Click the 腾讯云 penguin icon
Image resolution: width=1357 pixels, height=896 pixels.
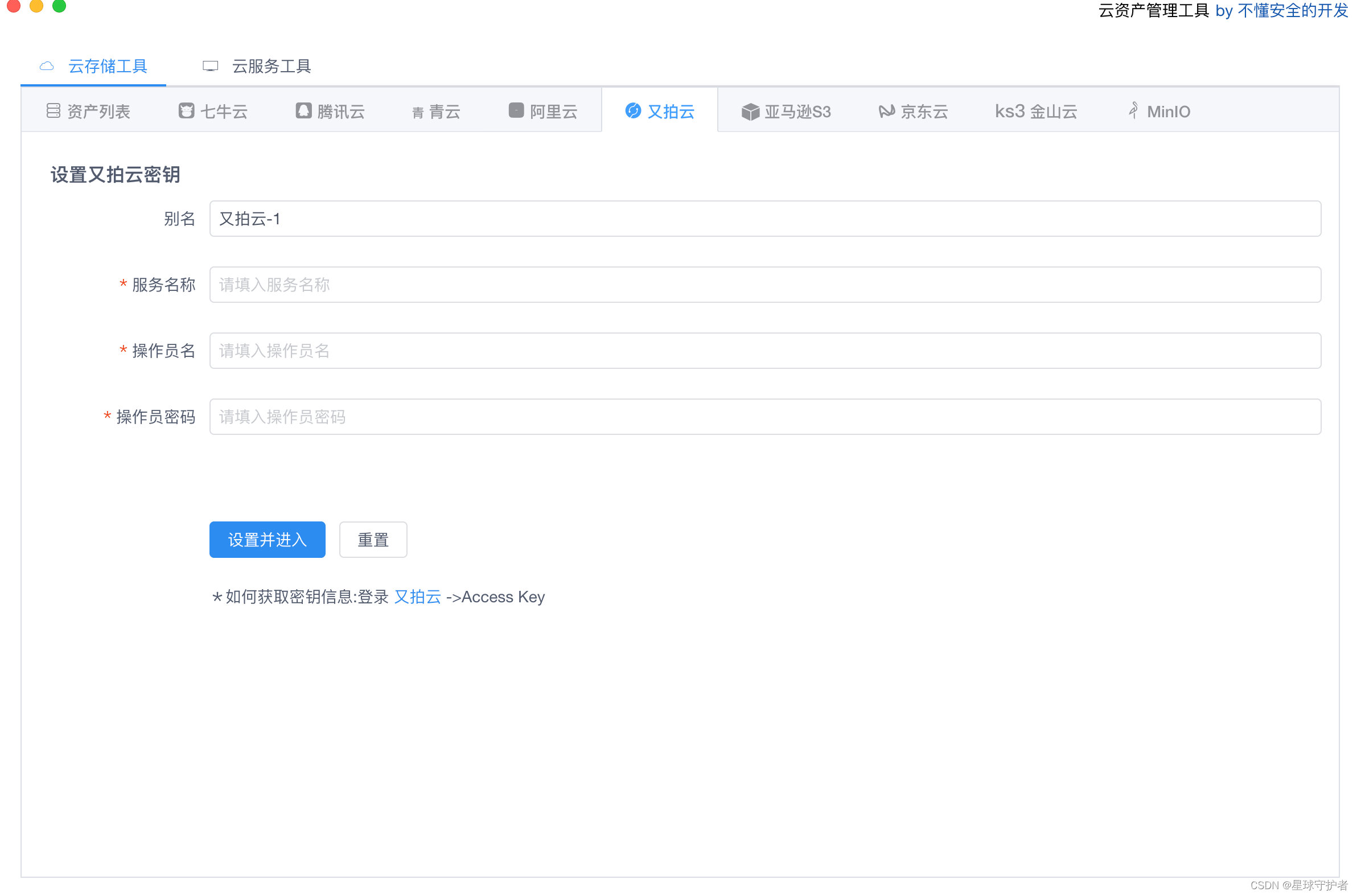point(303,111)
